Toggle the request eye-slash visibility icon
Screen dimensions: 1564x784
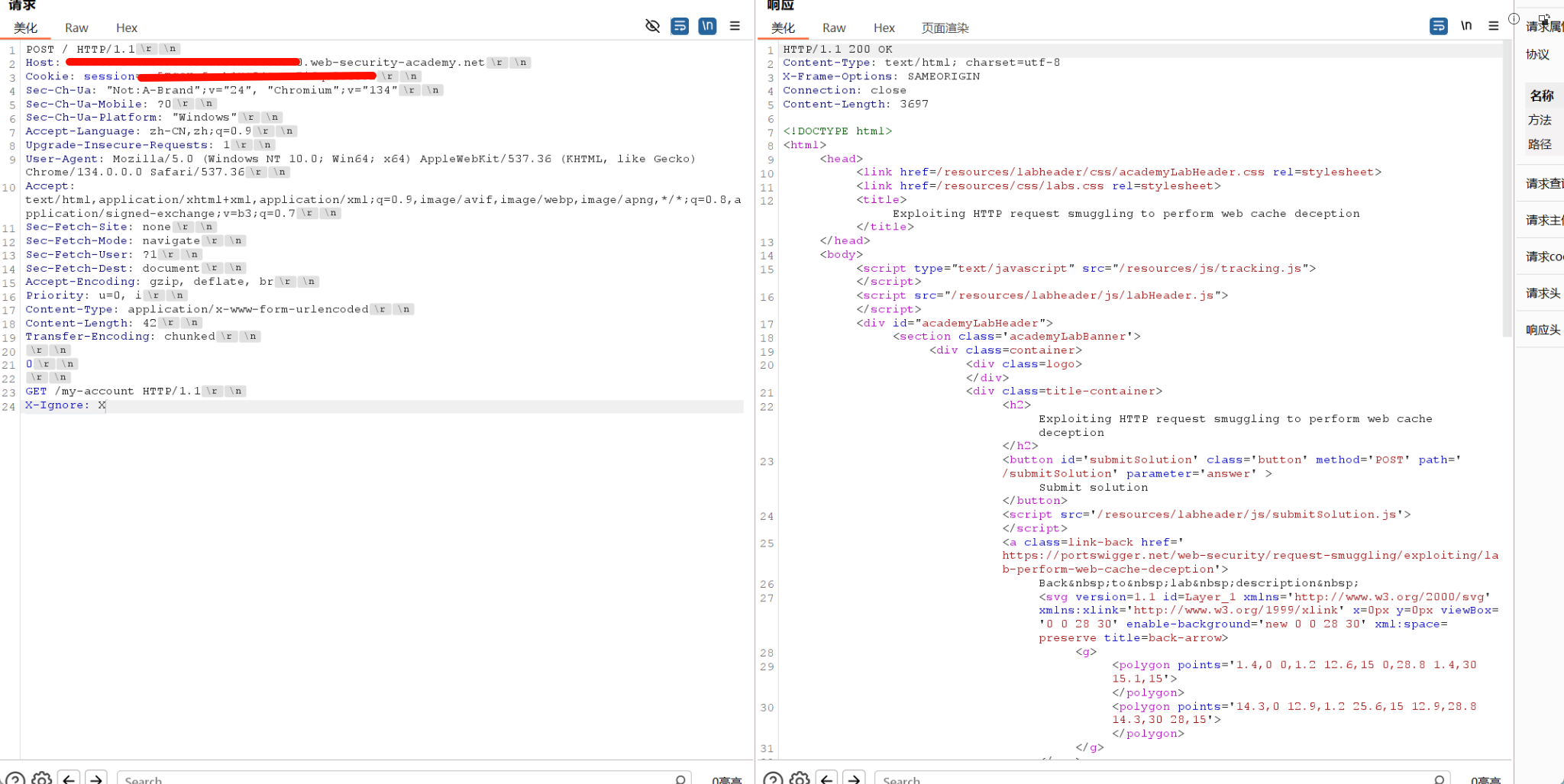click(652, 26)
